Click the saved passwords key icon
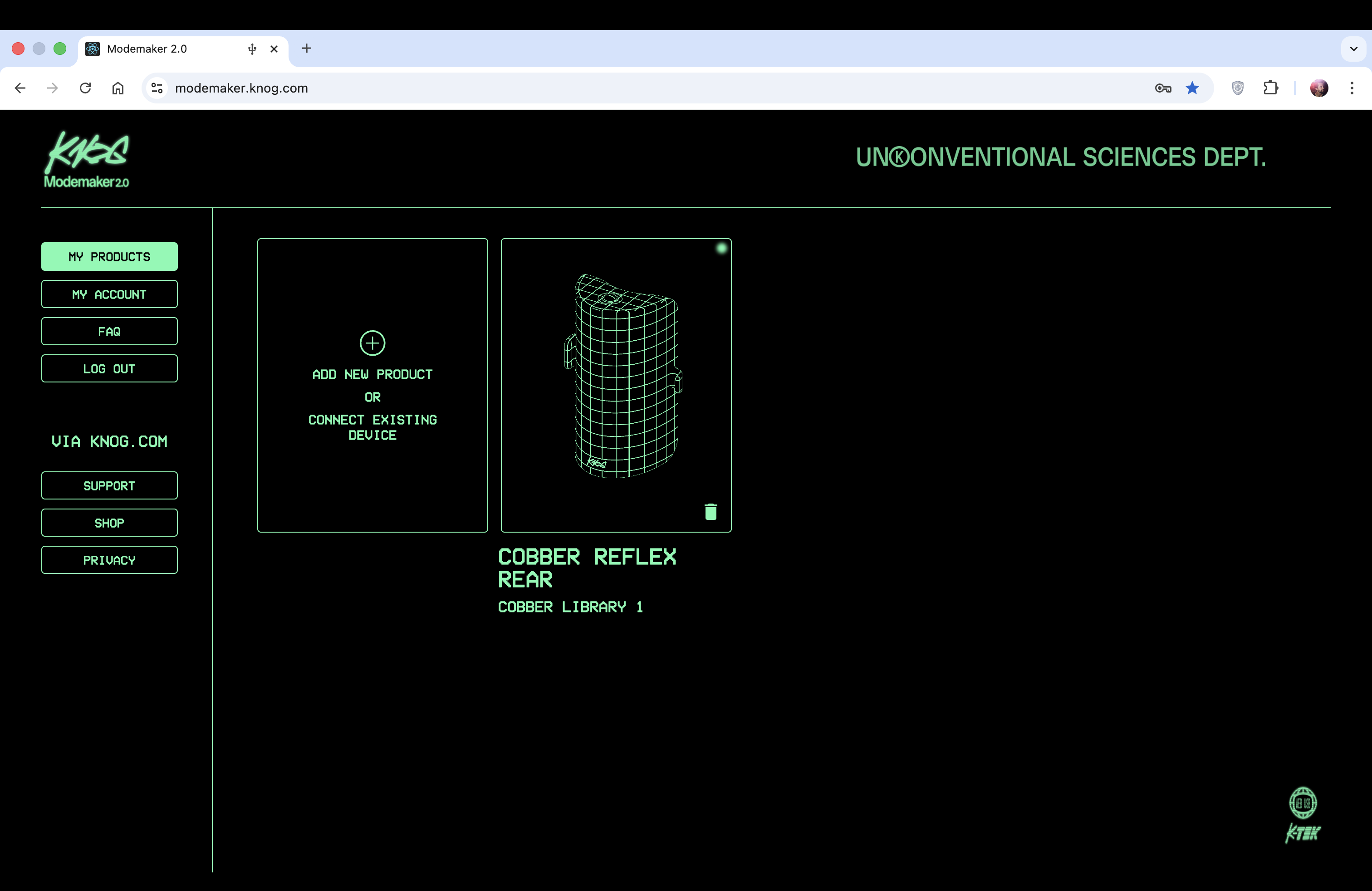 (1163, 88)
